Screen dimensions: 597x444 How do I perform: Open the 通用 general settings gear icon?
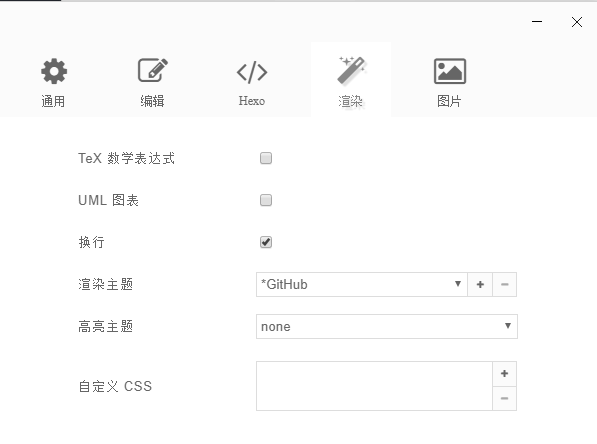54,71
